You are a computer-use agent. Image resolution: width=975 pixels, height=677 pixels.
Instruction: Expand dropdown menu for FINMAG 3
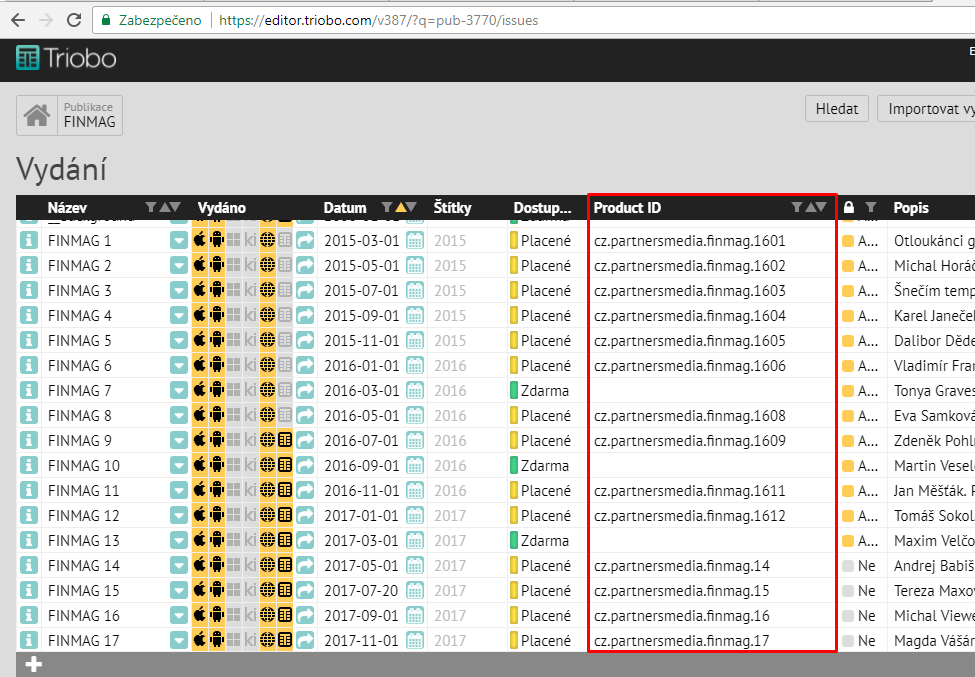pos(178,291)
